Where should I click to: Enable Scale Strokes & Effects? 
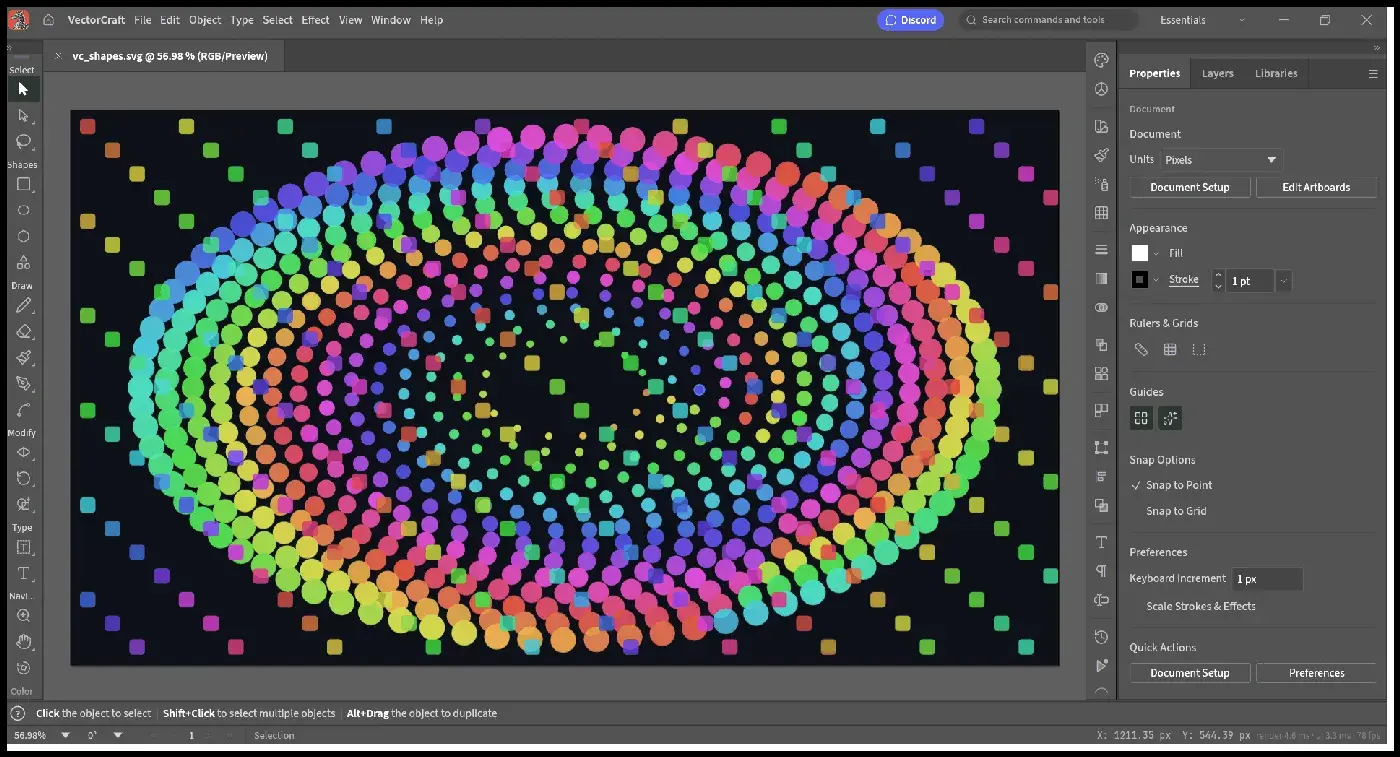(x=1200, y=606)
